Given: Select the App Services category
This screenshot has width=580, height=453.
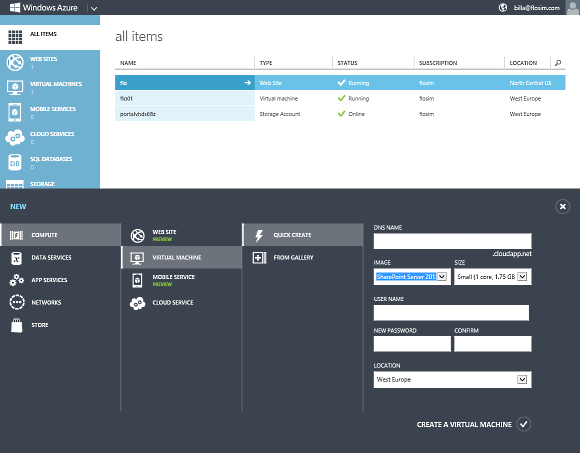Looking at the screenshot, I should 61,280.
